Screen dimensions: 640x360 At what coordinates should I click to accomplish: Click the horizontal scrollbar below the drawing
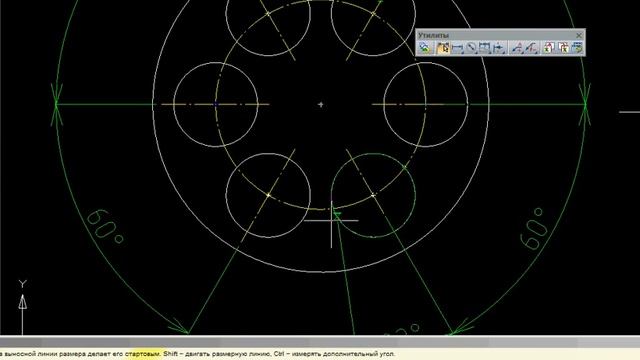pyautogui.click(x=320, y=342)
